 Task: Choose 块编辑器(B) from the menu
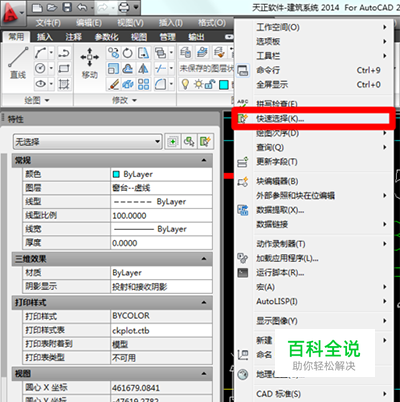313,181
